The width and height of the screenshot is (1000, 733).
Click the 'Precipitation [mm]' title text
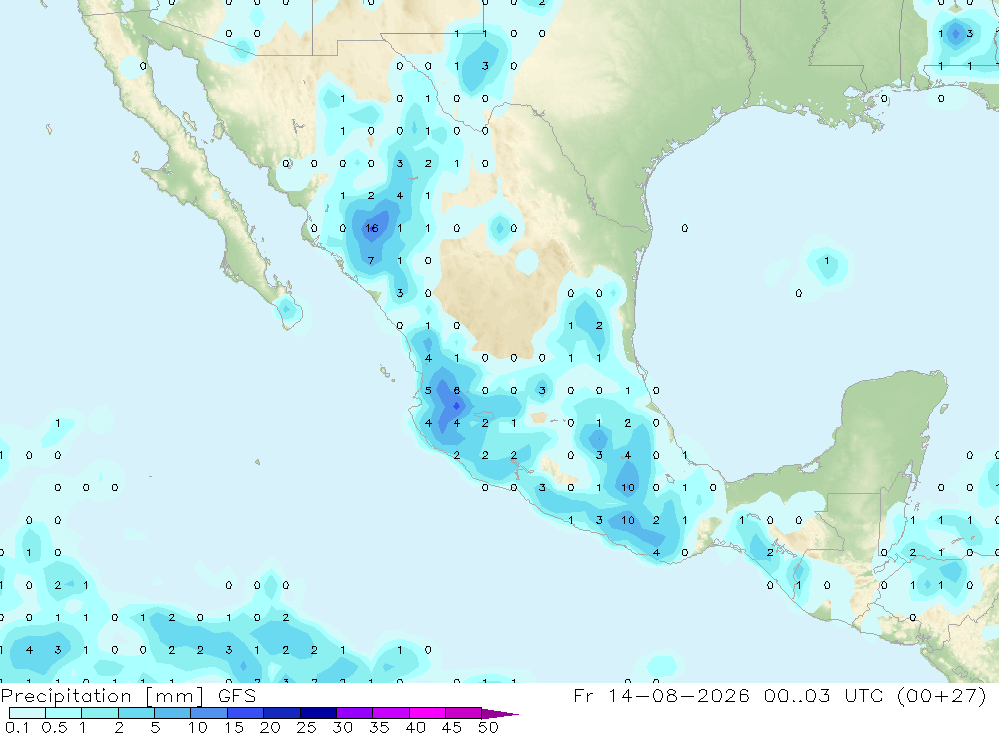click(102, 696)
